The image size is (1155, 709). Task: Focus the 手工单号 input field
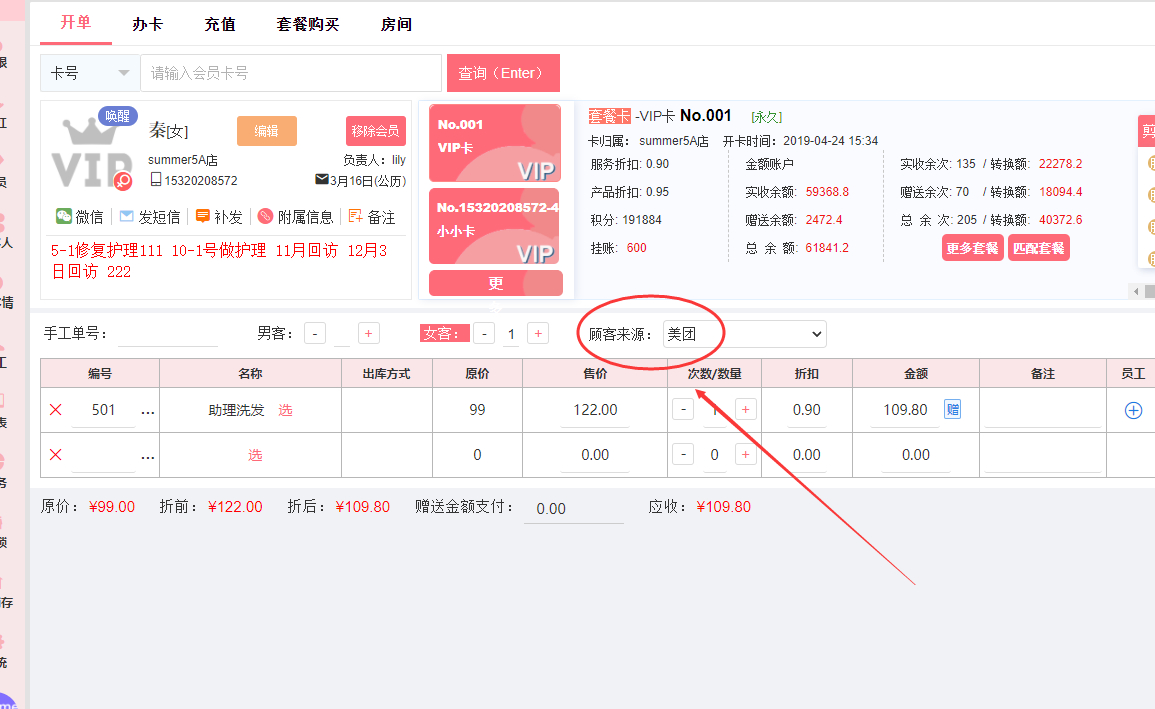coord(168,334)
